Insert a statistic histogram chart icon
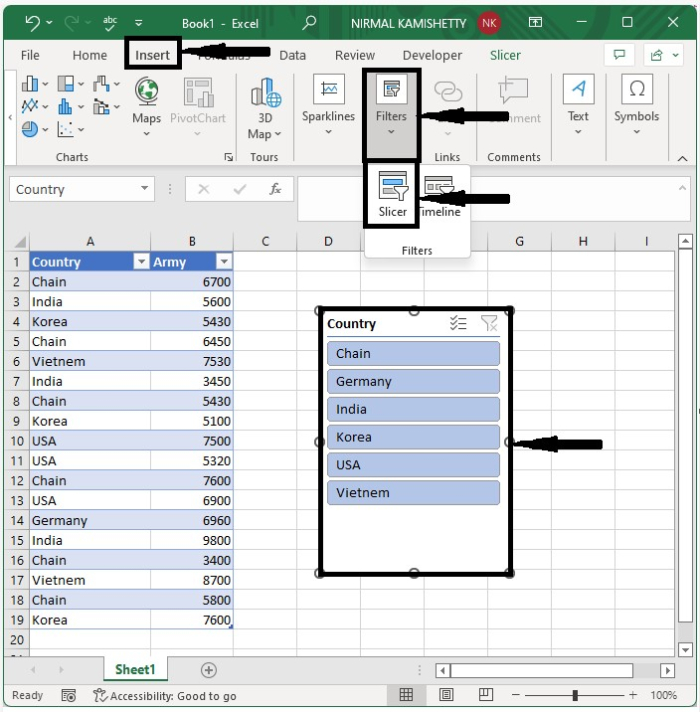This screenshot has height=712, width=700. [65, 107]
